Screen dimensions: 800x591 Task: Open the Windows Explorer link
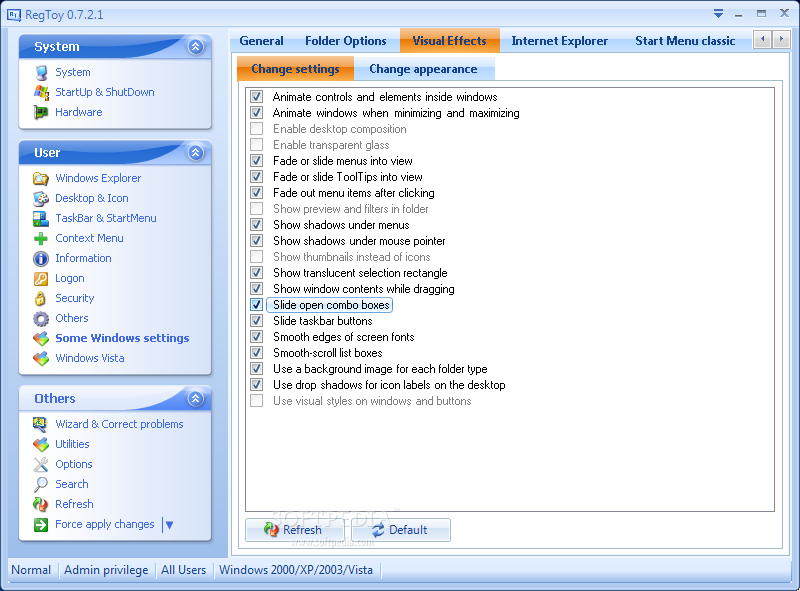tap(98, 178)
